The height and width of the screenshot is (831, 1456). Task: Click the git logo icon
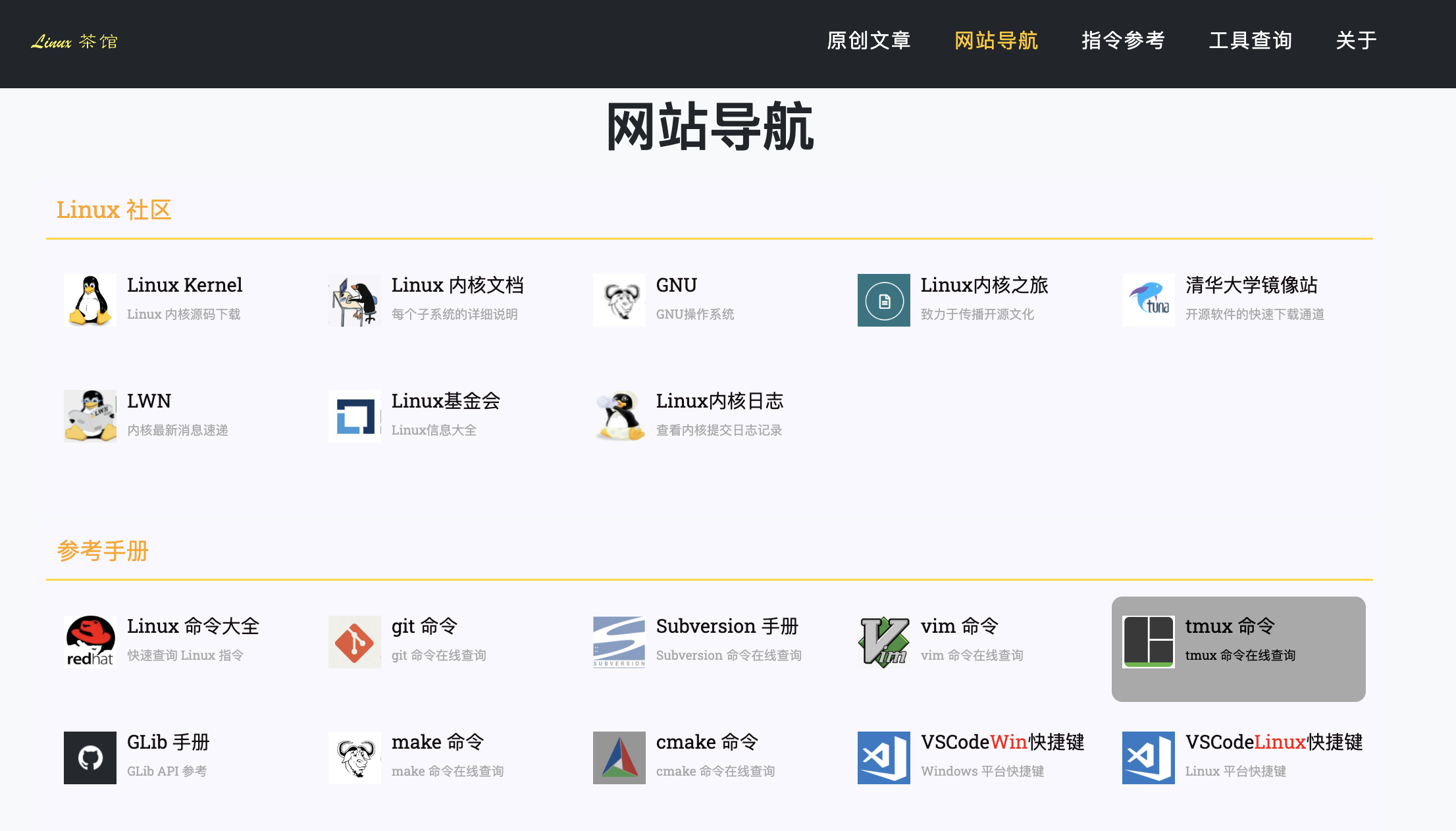pos(355,641)
